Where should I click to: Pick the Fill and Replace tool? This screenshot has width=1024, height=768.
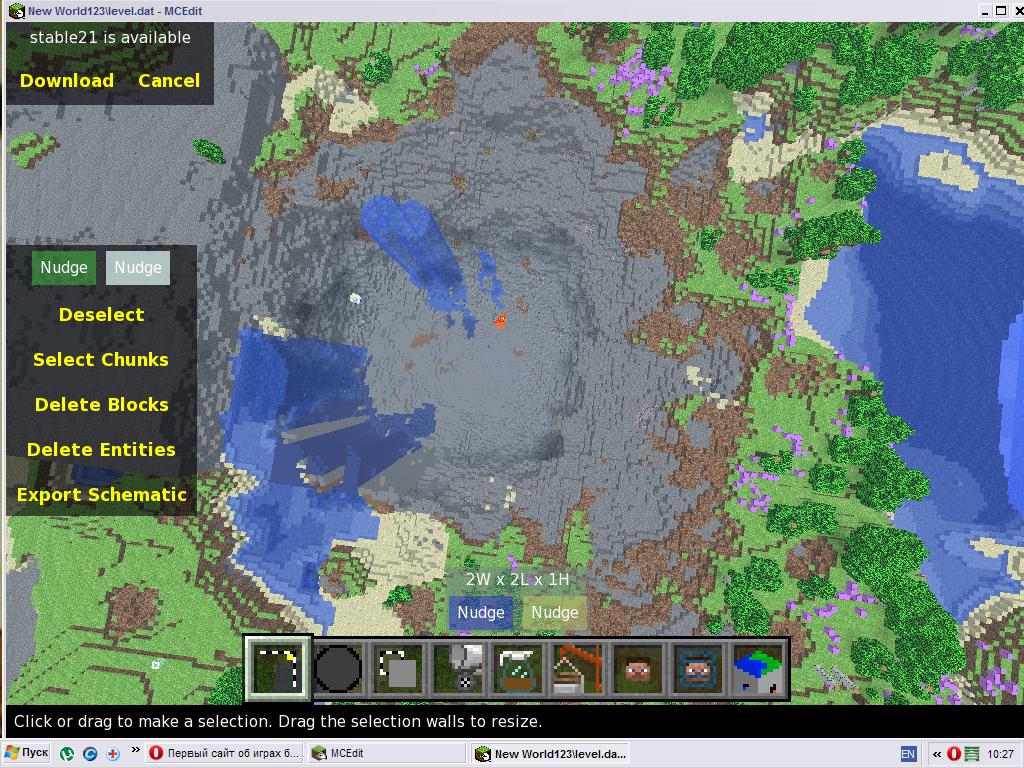[458, 667]
